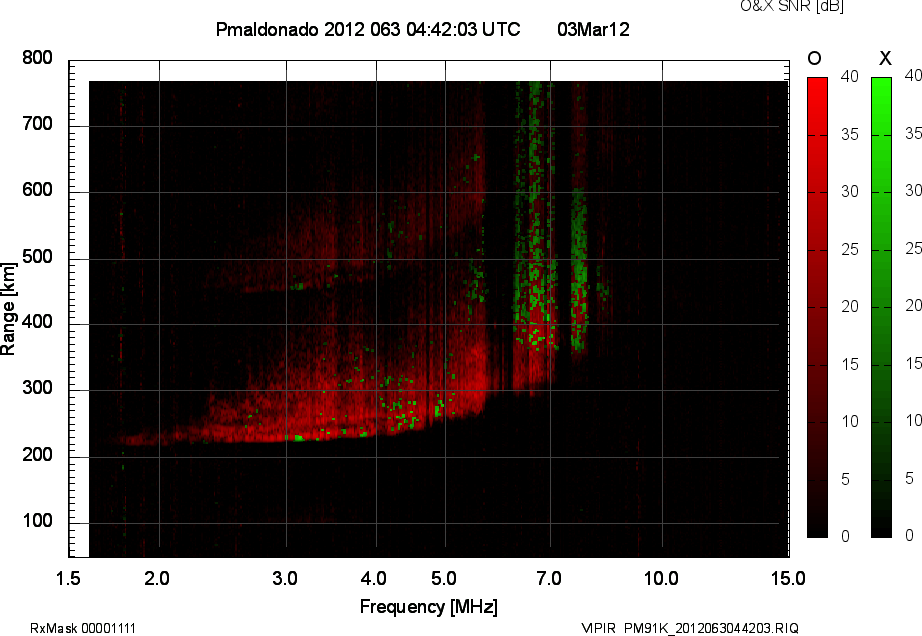This screenshot has height=636, width=922.
Task: Click the O colorbar value '10'
Action: click(849, 421)
